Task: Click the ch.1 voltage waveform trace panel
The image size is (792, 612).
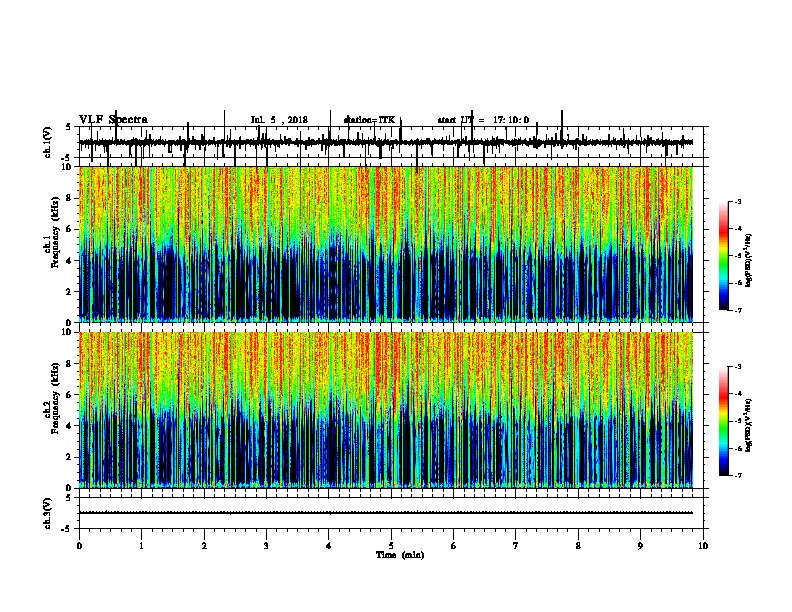Action: click(391, 142)
